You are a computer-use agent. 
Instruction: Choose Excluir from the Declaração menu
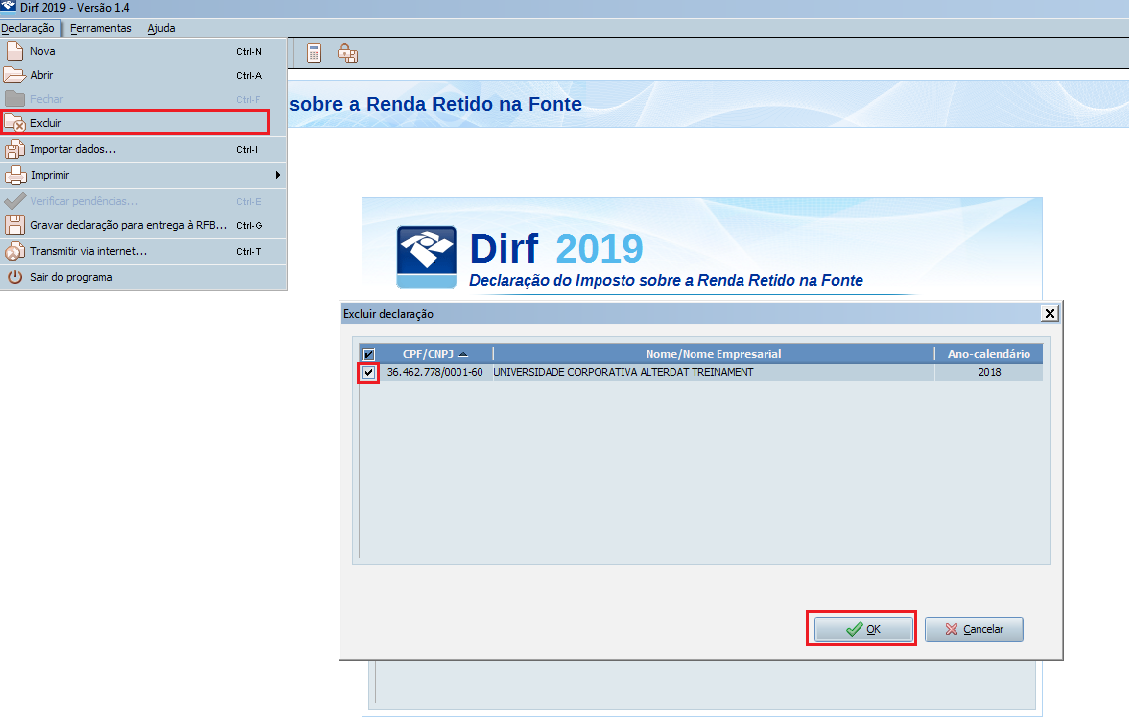[x=135, y=123]
